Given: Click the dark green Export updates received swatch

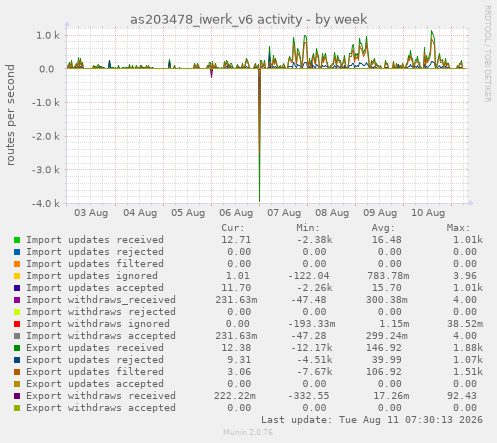Looking at the screenshot, I should [x=17, y=348].
